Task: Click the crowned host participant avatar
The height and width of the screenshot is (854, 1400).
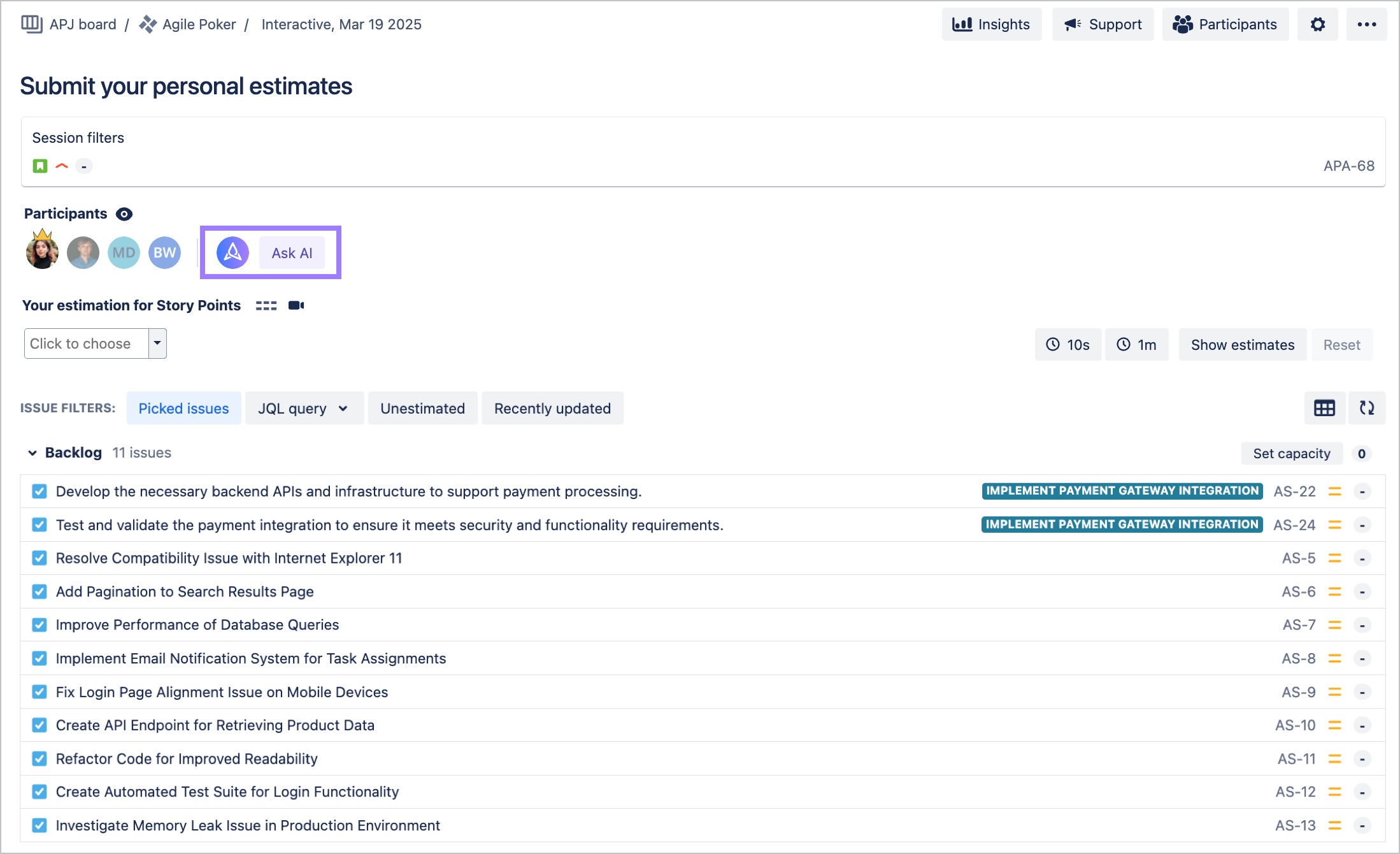Action: 42,250
